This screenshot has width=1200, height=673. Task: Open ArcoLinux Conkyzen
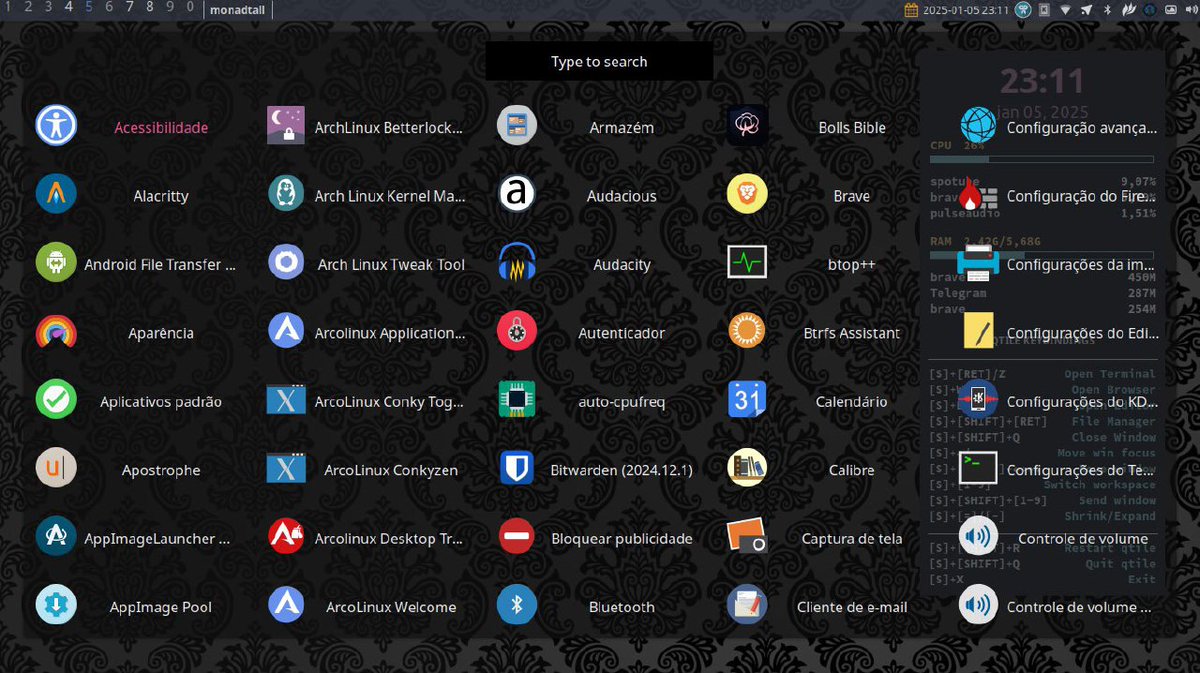[287, 470]
